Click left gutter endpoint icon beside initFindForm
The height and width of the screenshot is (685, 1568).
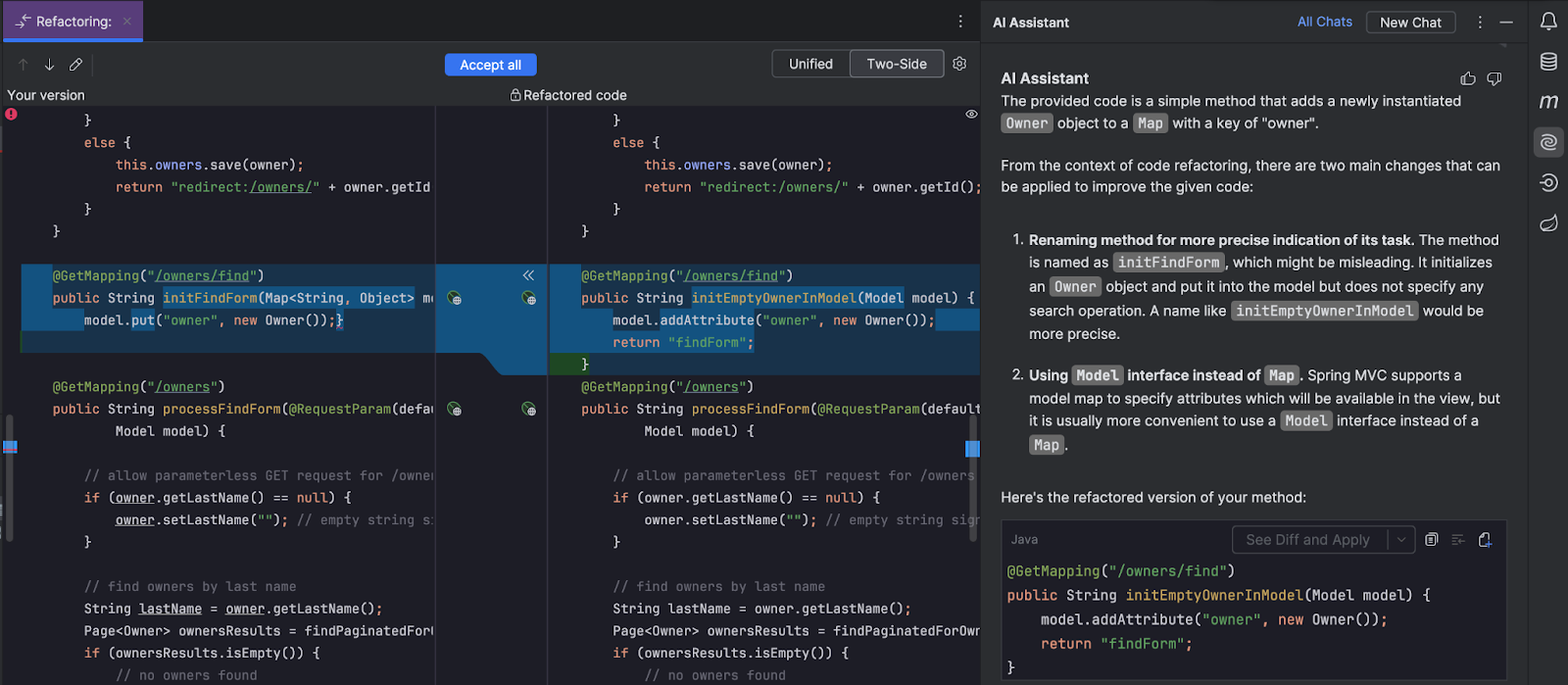(x=454, y=298)
